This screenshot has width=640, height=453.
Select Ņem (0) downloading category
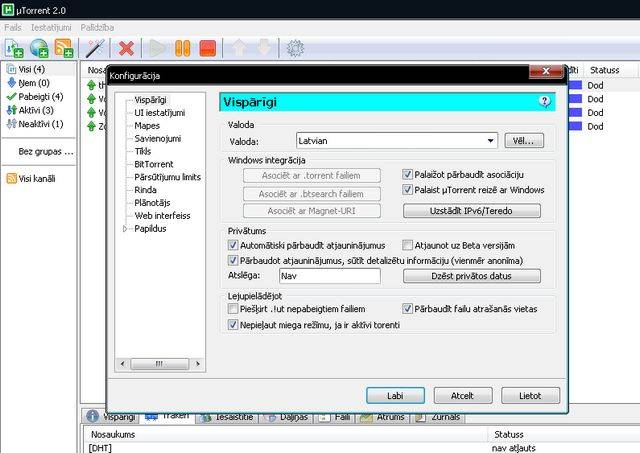[28, 83]
